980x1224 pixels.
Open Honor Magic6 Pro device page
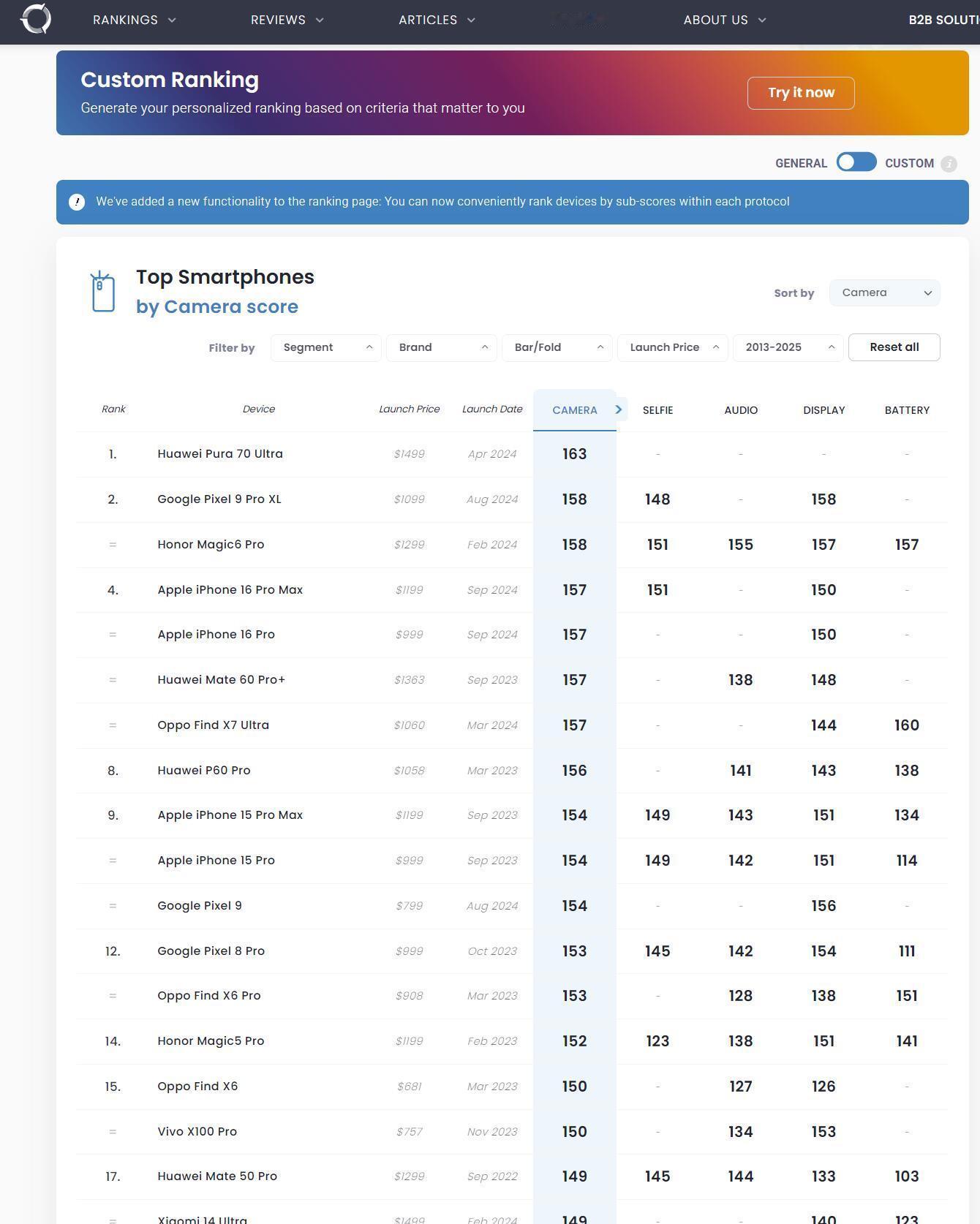pos(211,544)
